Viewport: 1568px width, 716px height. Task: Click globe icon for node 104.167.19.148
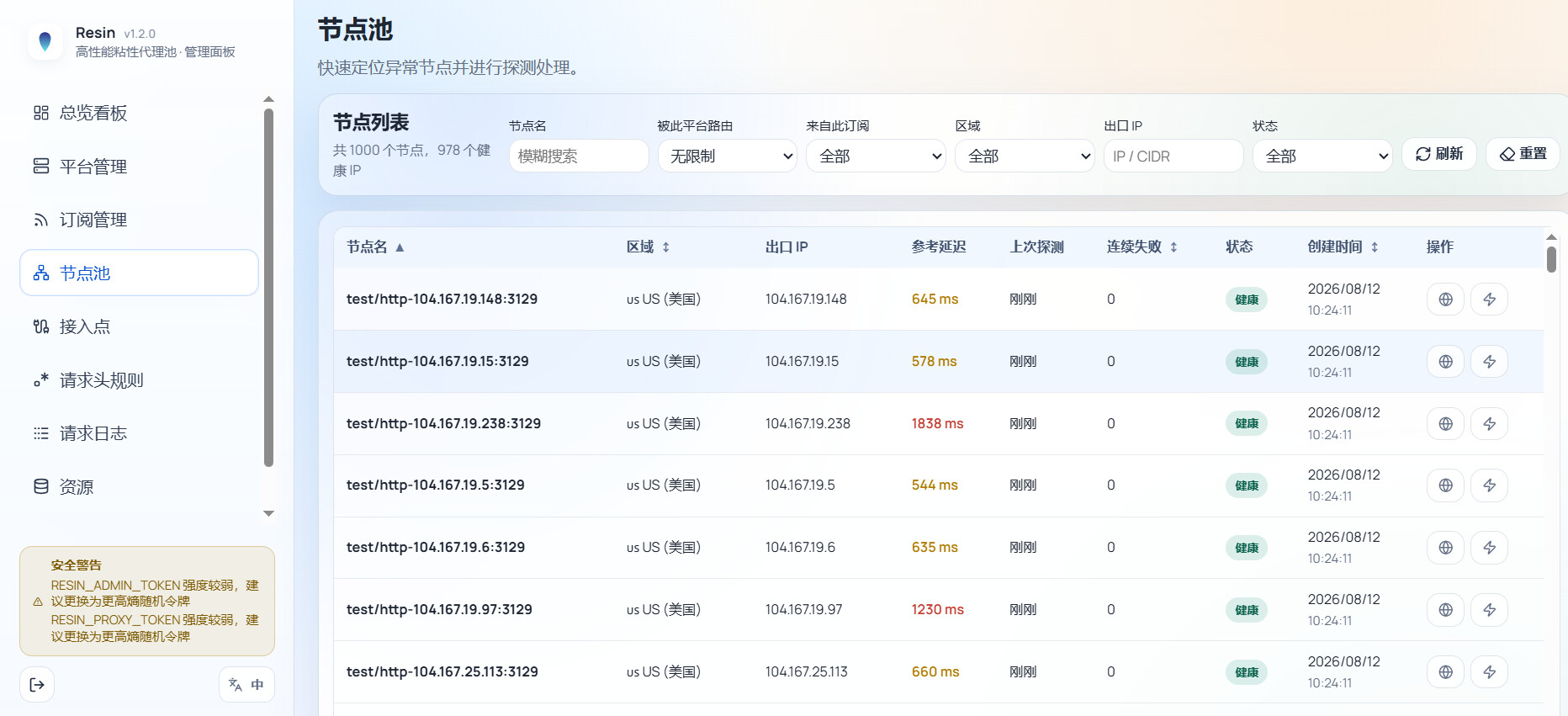[x=1446, y=300]
